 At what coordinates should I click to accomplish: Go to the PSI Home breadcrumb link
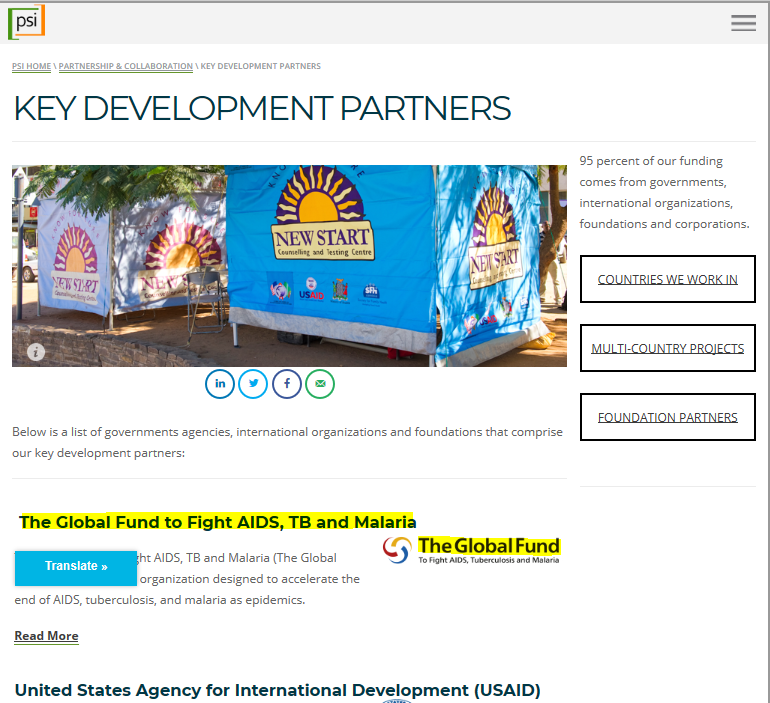31,66
